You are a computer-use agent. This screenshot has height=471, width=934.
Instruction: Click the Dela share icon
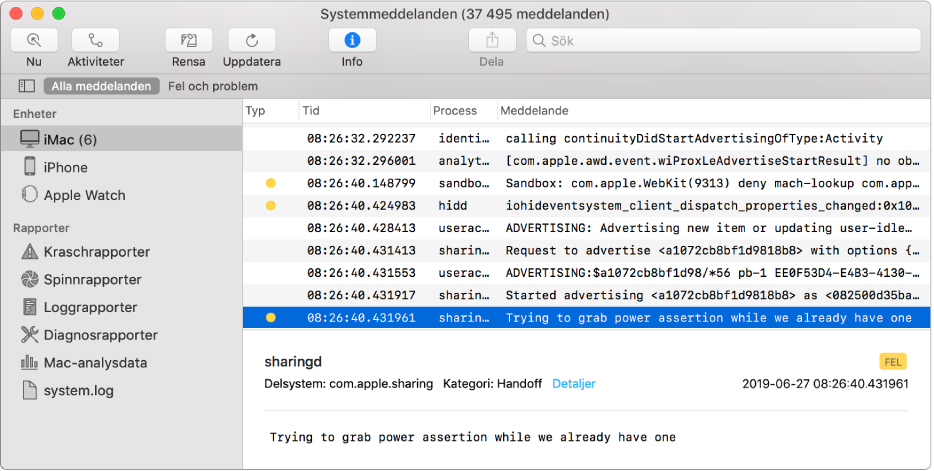tap(492, 40)
